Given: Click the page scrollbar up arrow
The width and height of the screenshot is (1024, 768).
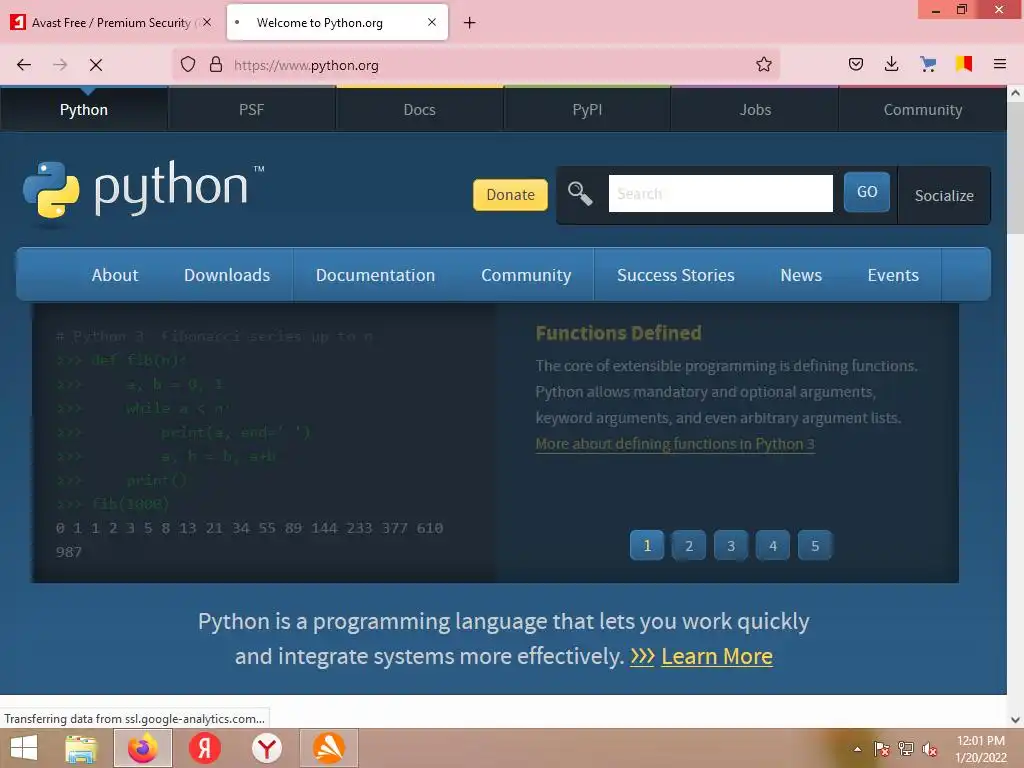Looking at the screenshot, I should (x=1016, y=93).
